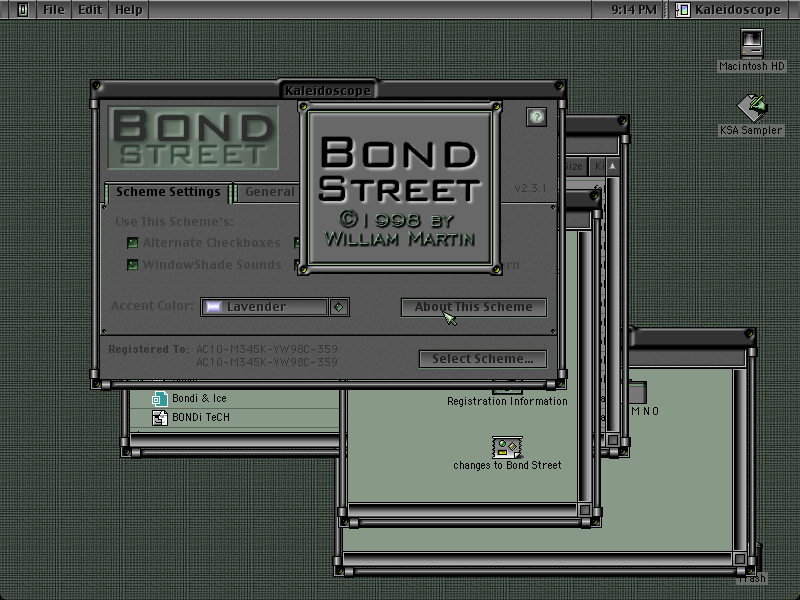
Task: Click the Bond Street logo banner
Action: [x=193, y=137]
